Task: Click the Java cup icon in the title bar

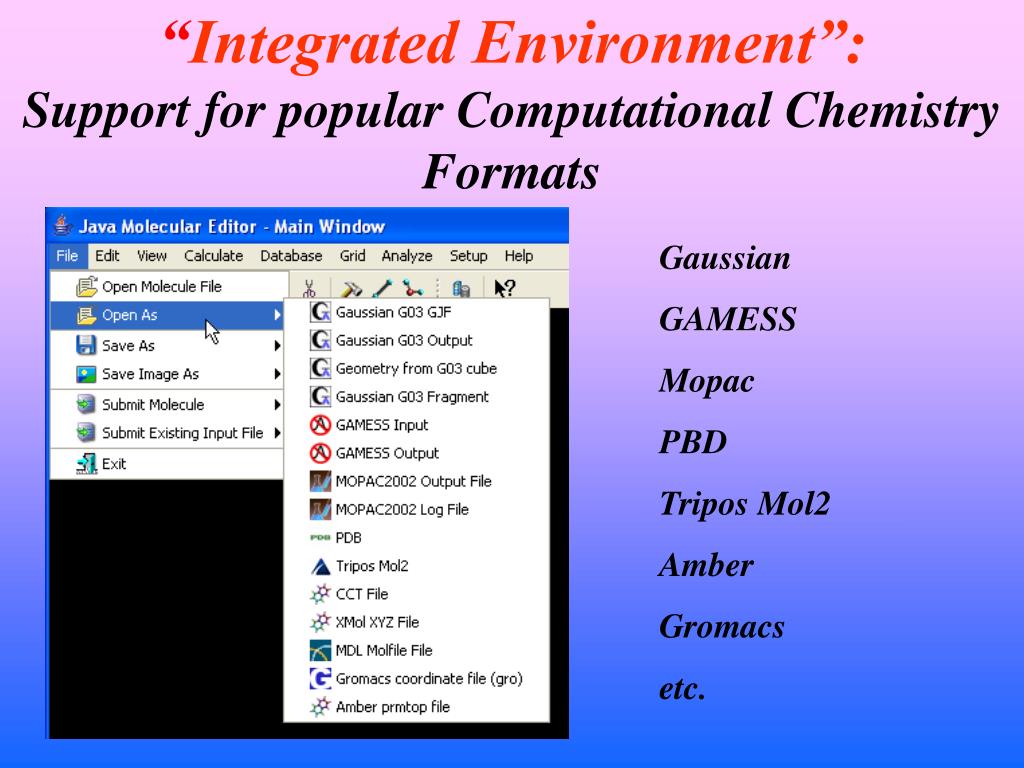Action: pyautogui.click(x=63, y=226)
